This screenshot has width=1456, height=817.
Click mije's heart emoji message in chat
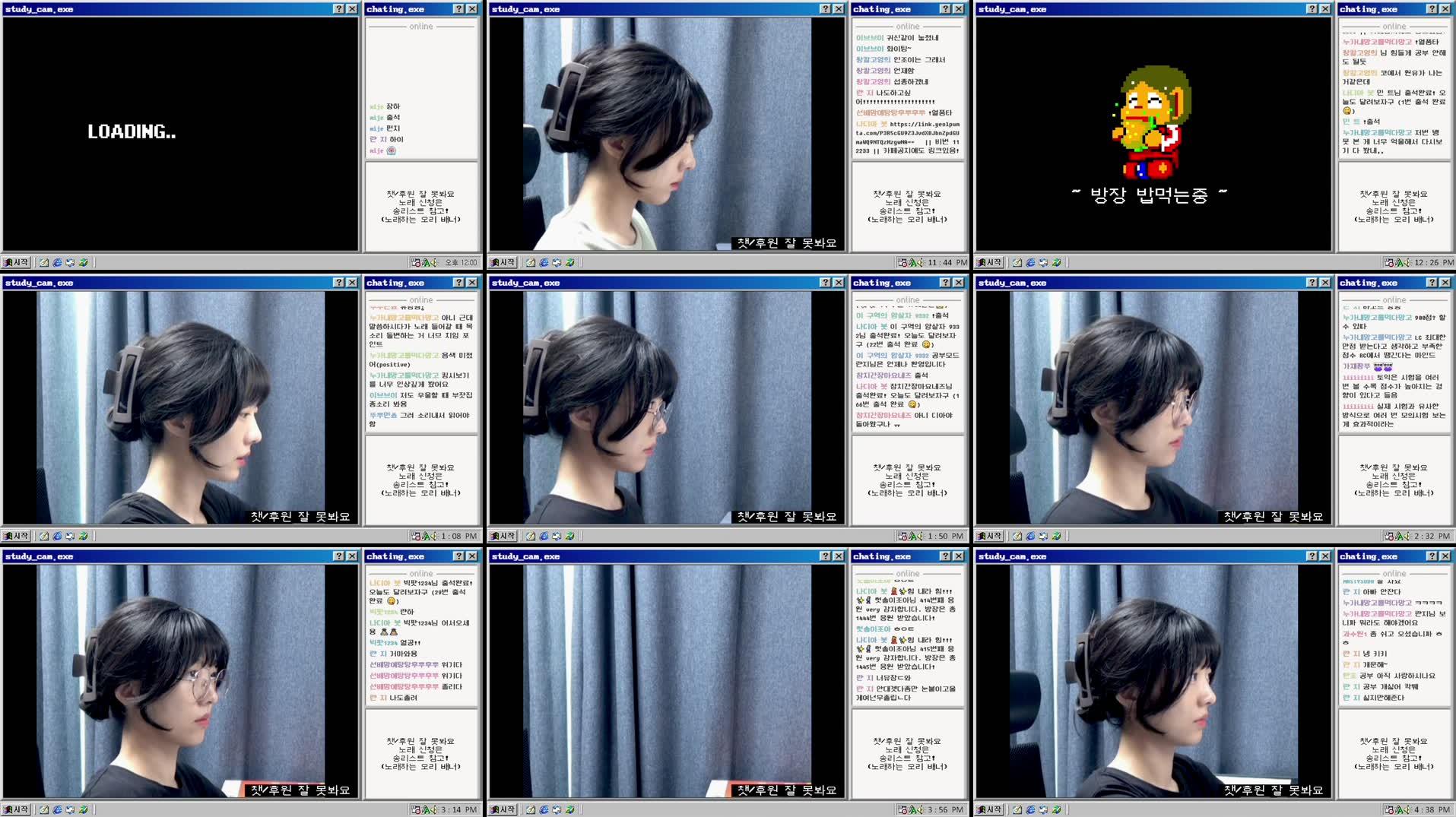[x=392, y=150]
